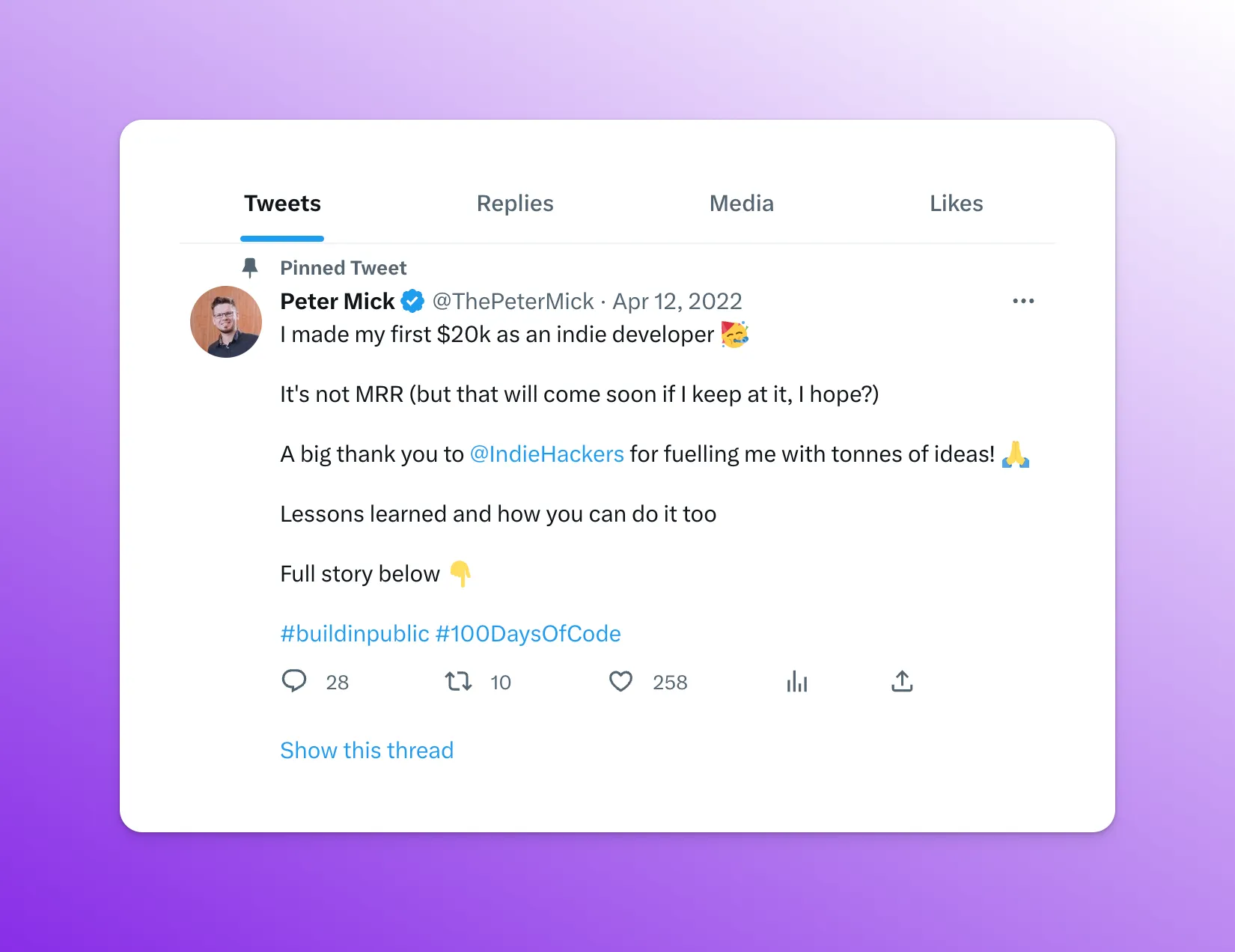Click the retweet arrows icon

pos(458,681)
